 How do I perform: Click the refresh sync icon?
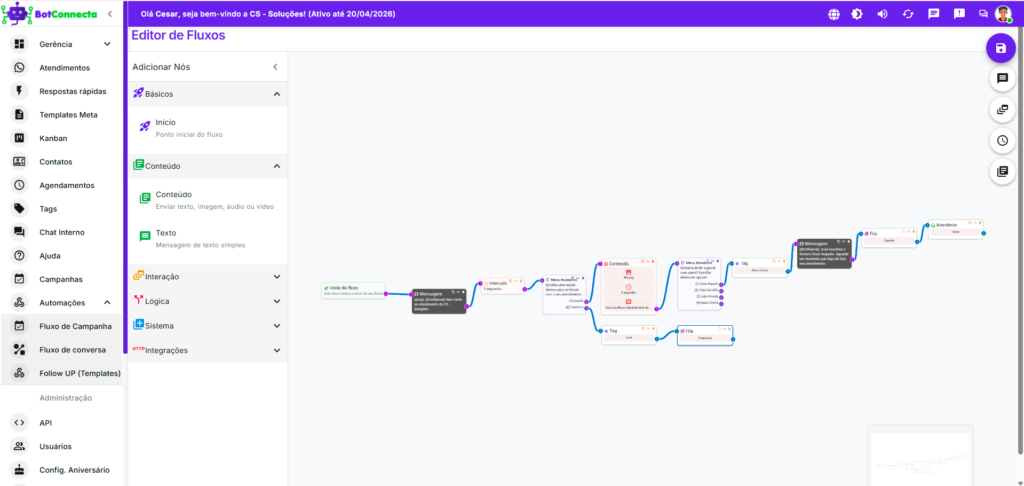908,14
